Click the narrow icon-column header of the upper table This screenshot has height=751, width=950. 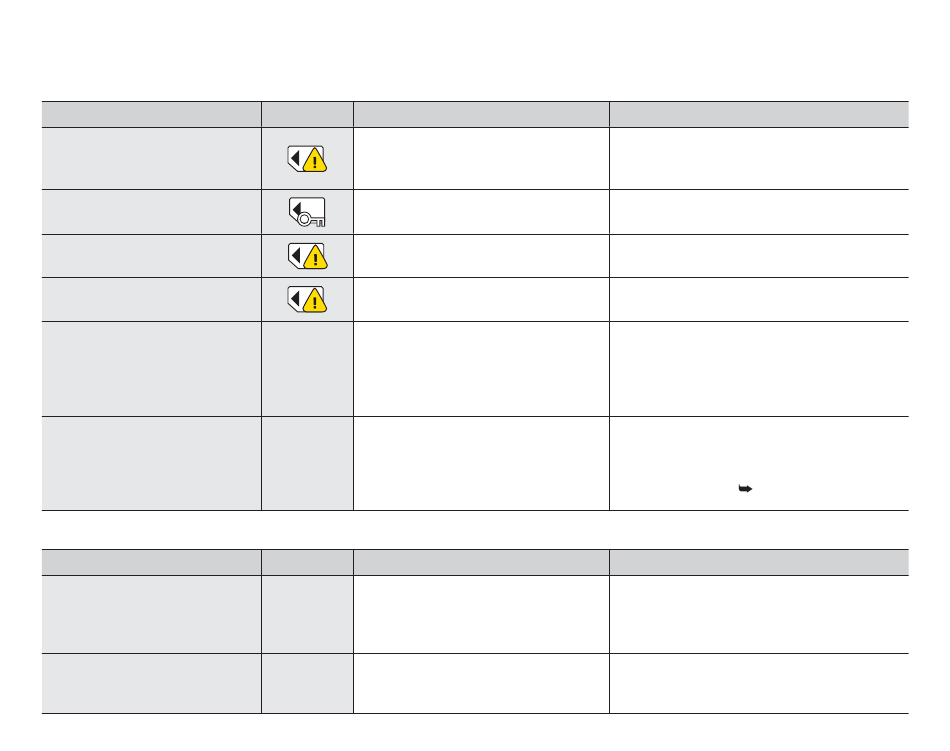(307, 114)
